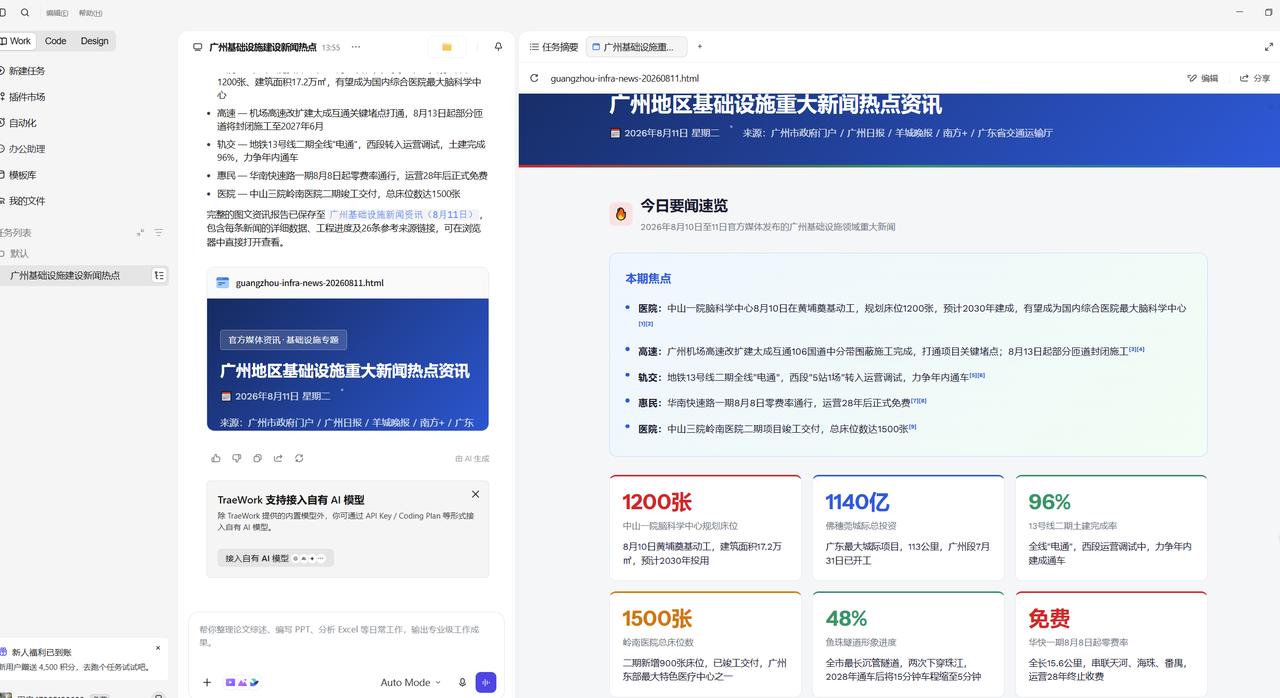This screenshot has height=698, width=1280.
Task: Switch to the Design mode tab
Action: tap(95, 41)
